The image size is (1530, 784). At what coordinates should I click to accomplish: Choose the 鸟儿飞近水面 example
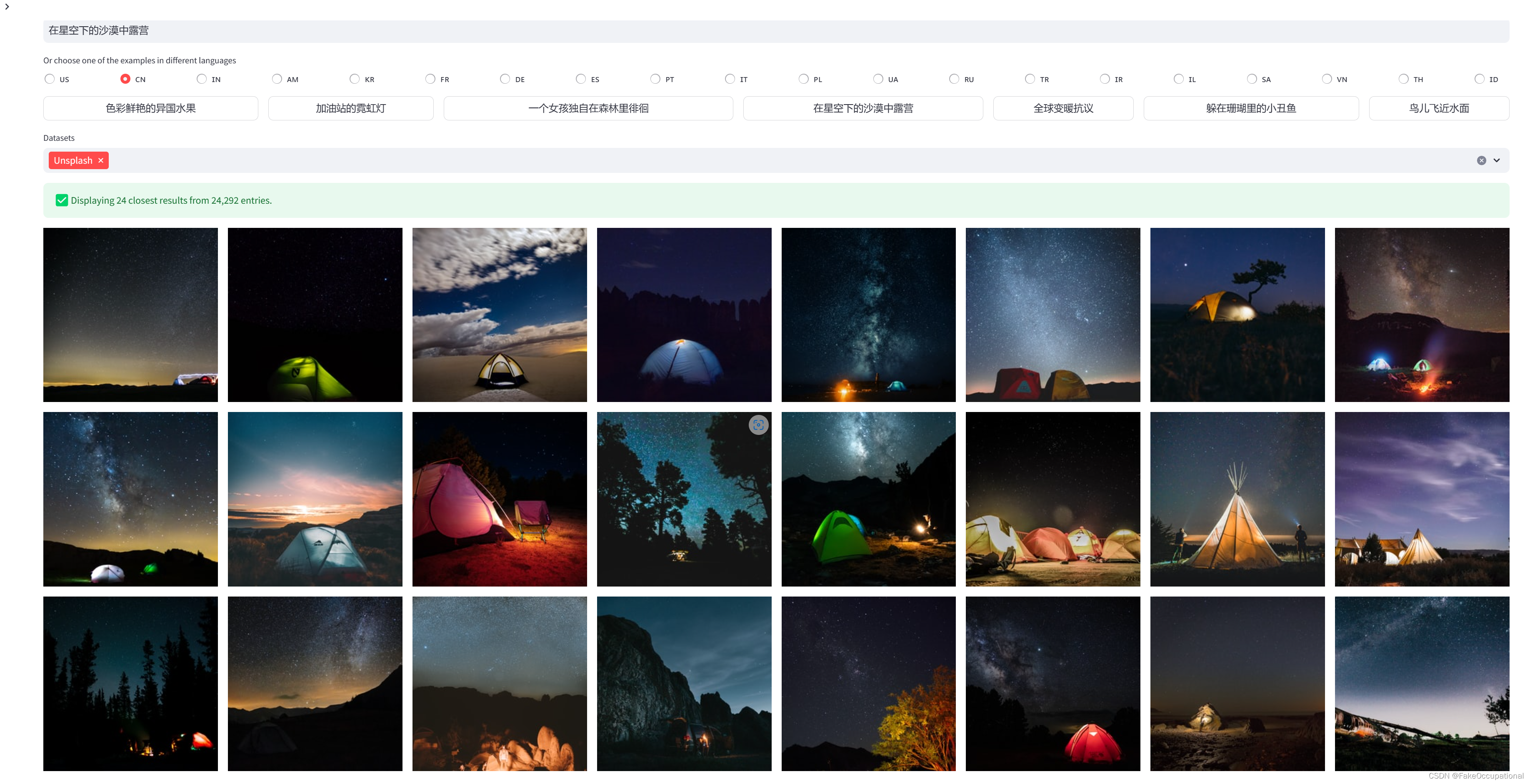tap(1438, 108)
